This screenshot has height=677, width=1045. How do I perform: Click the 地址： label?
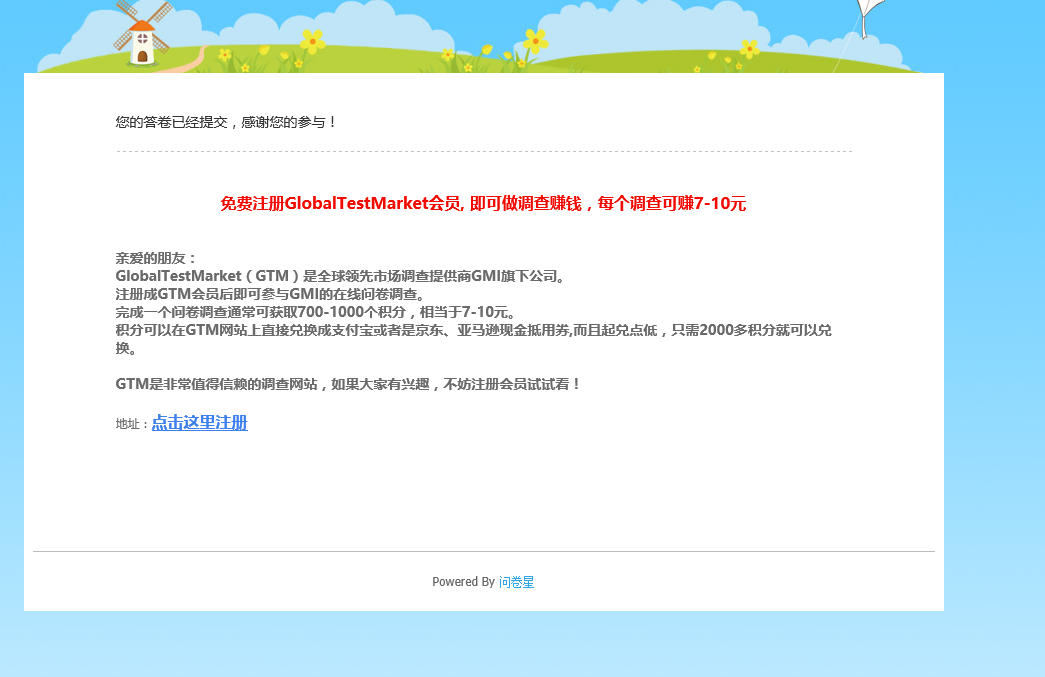(133, 424)
